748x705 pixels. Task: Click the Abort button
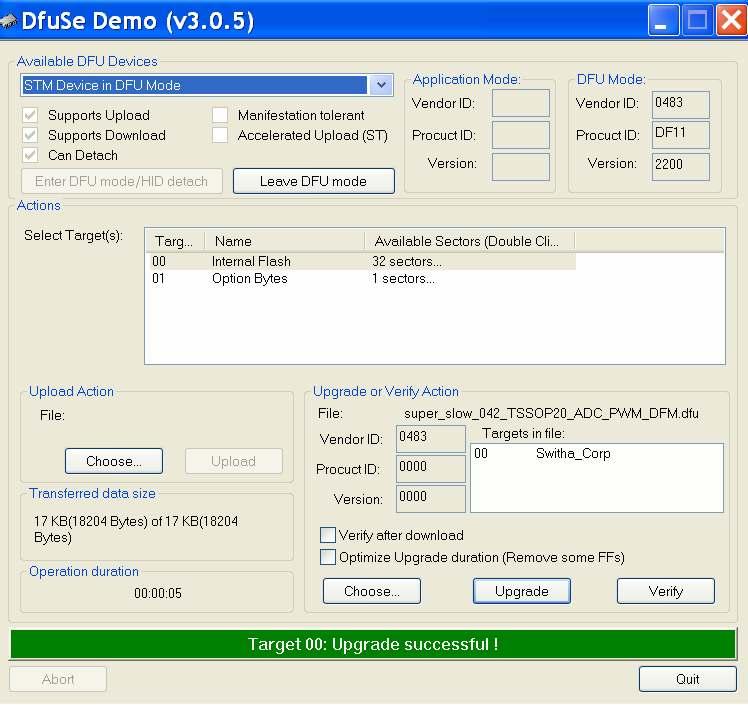[58, 679]
